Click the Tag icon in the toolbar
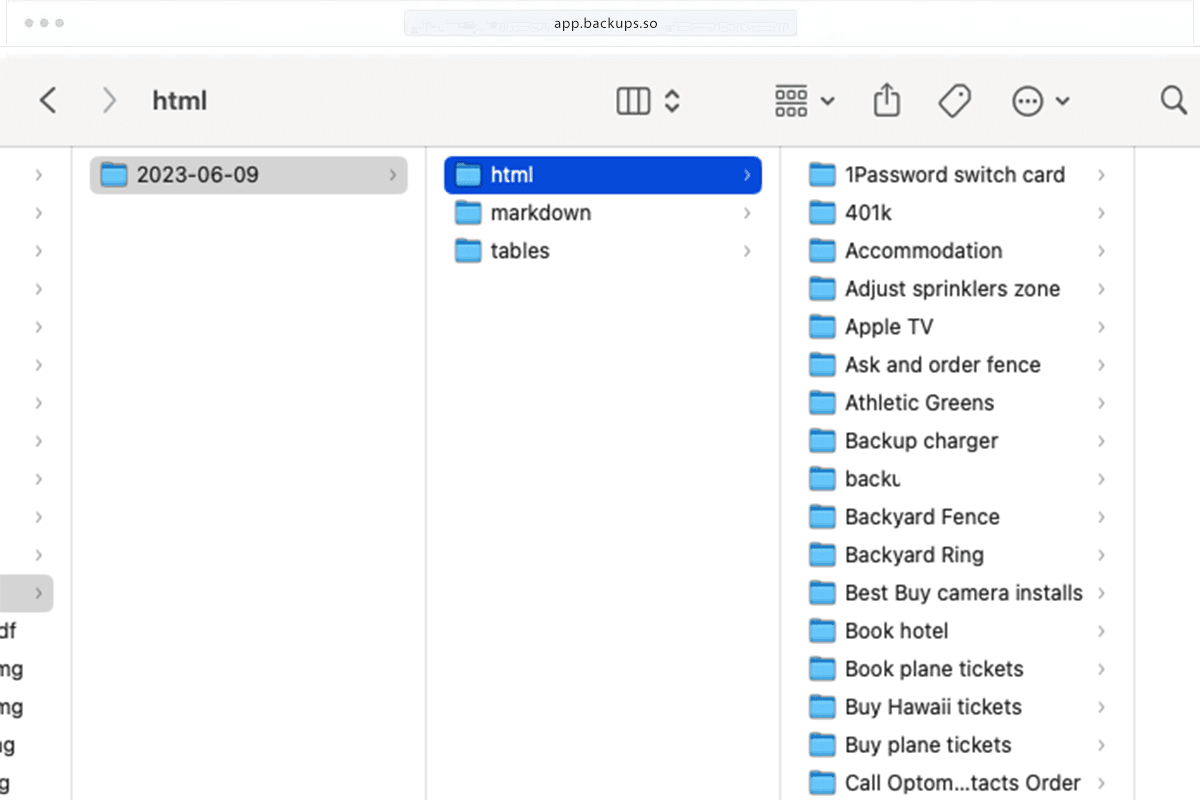The width and height of the screenshot is (1200, 800). click(x=954, y=100)
